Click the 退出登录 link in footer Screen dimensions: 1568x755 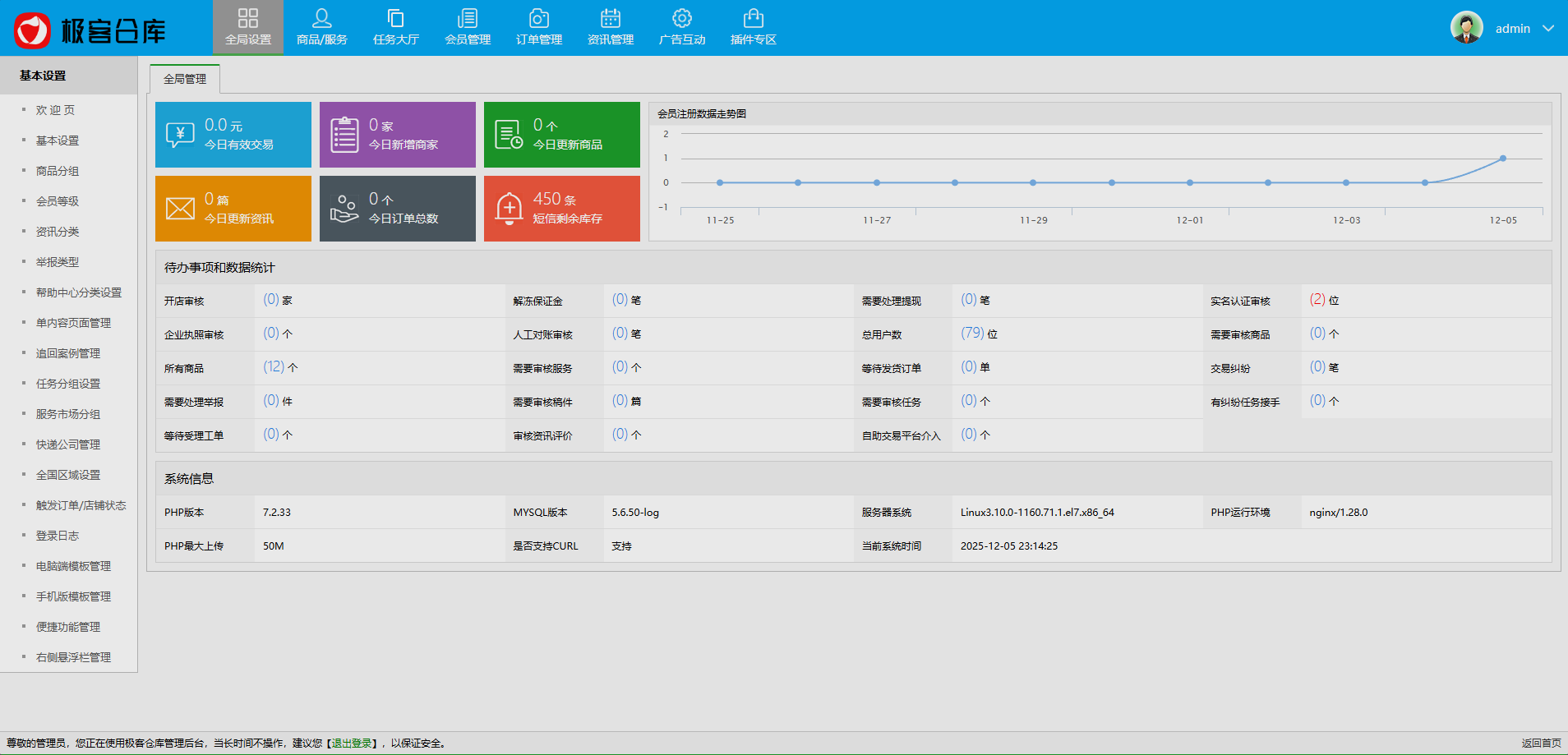(x=352, y=743)
